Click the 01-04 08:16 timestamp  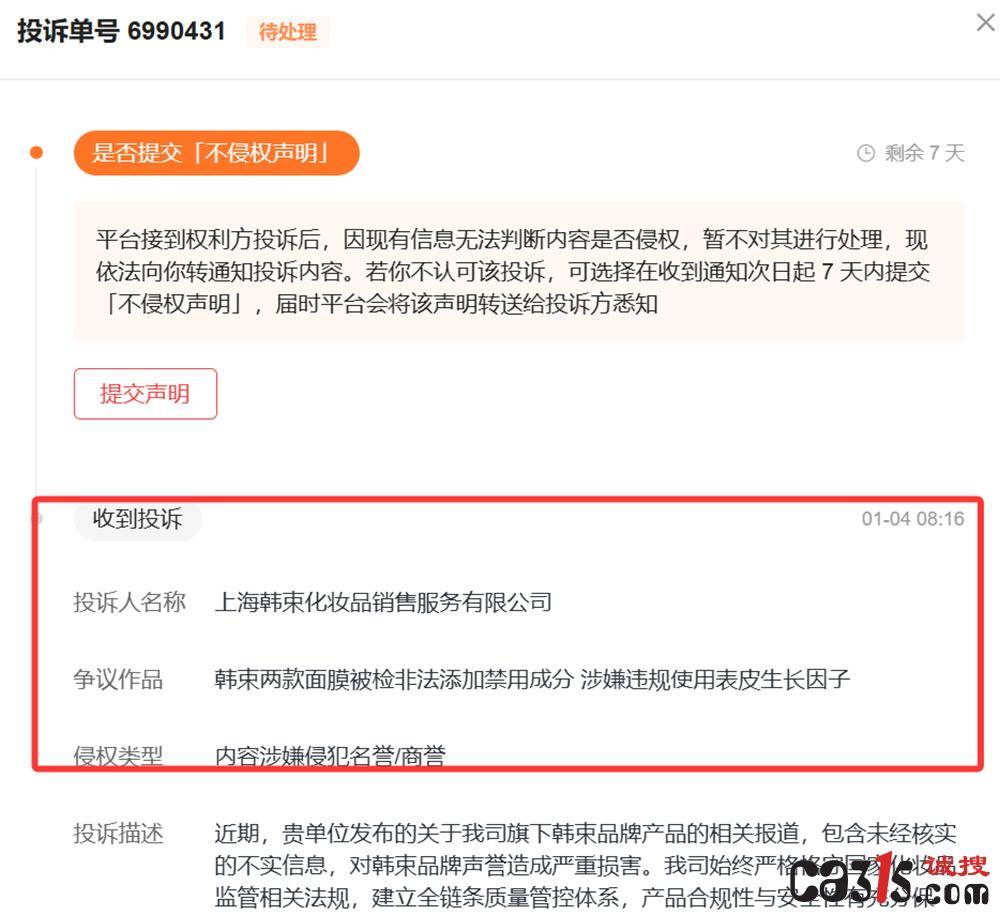click(913, 519)
